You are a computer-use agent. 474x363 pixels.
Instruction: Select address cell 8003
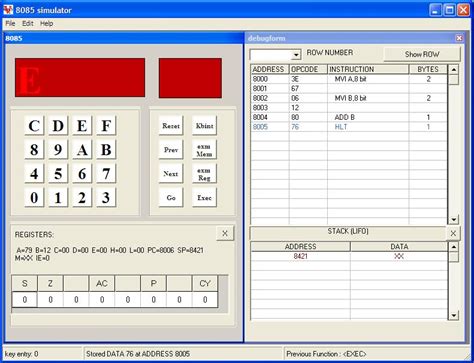click(x=270, y=108)
